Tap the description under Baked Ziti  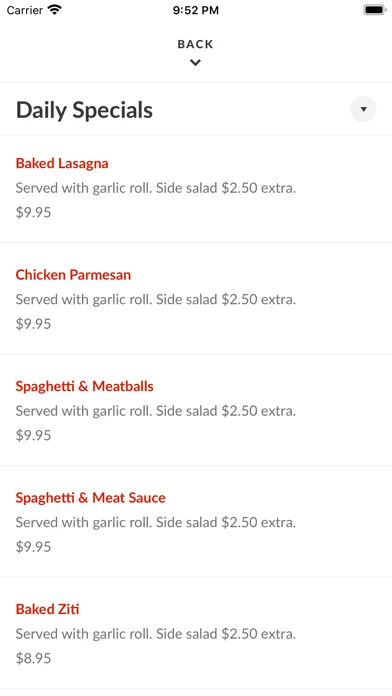156,634
